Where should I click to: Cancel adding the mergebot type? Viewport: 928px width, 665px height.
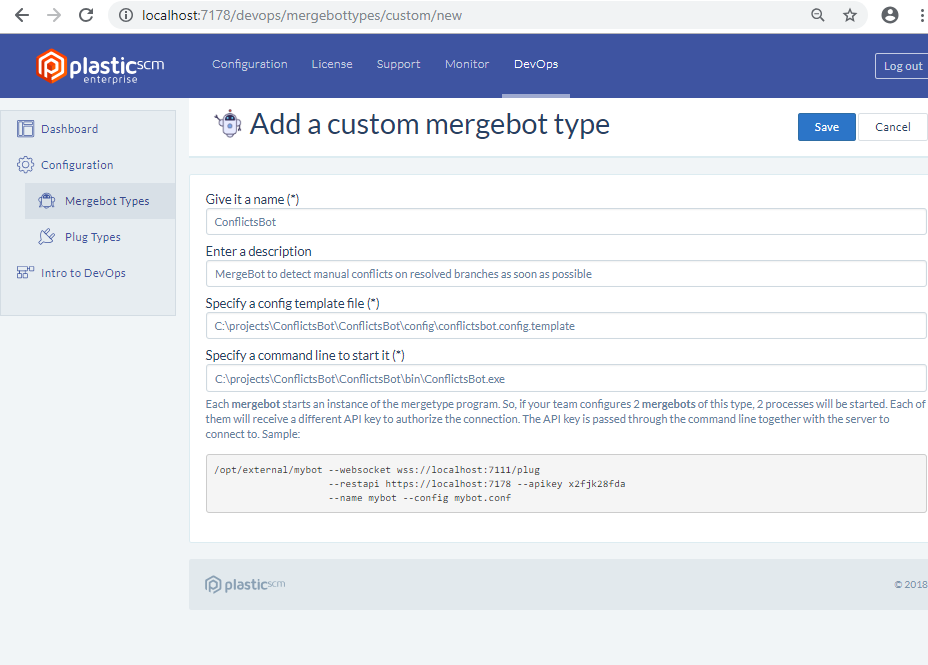[x=892, y=127]
